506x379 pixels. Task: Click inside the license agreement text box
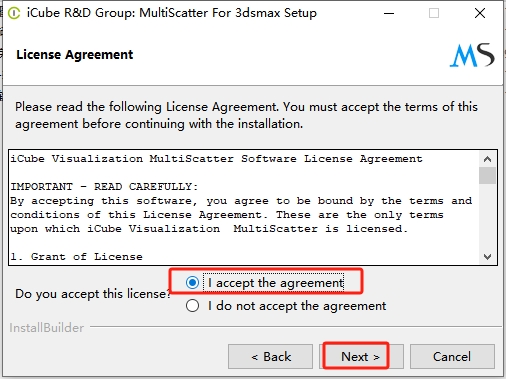coord(244,207)
